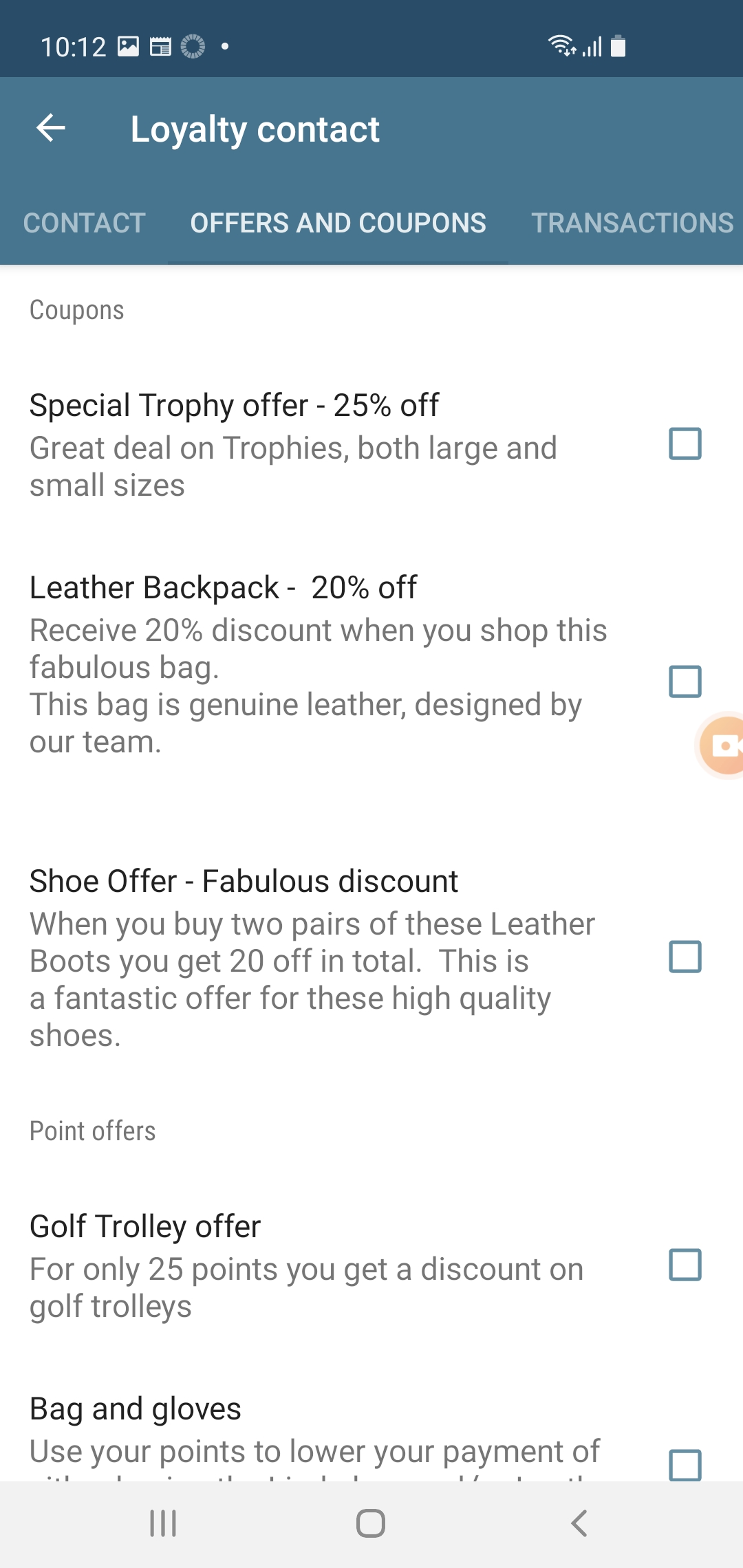This screenshot has width=743, height=1568.
Task: Check the Special Trophy offer coupon box
Action: tap(685, 444)
